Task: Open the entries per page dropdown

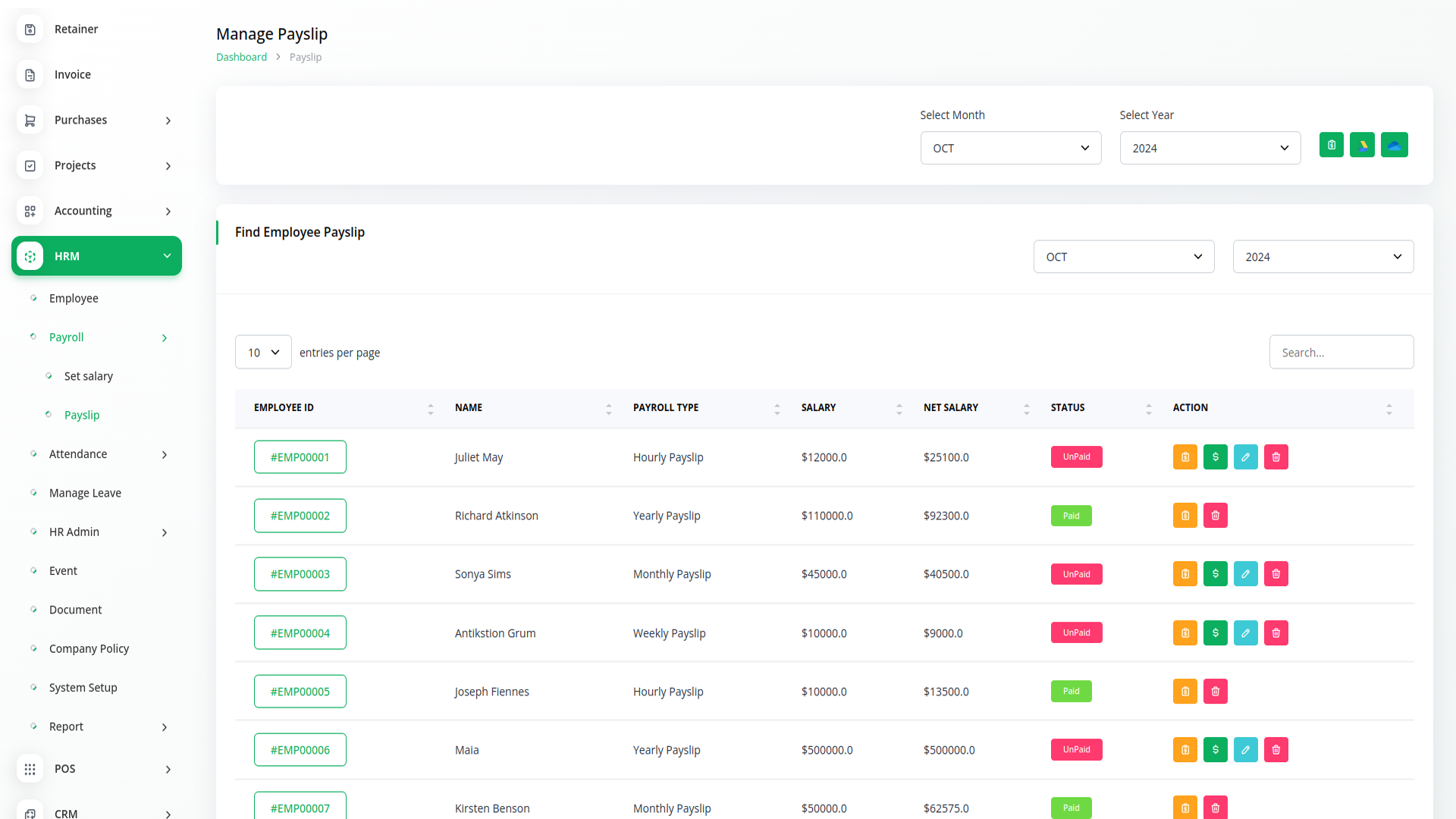Action: [263, 353]
